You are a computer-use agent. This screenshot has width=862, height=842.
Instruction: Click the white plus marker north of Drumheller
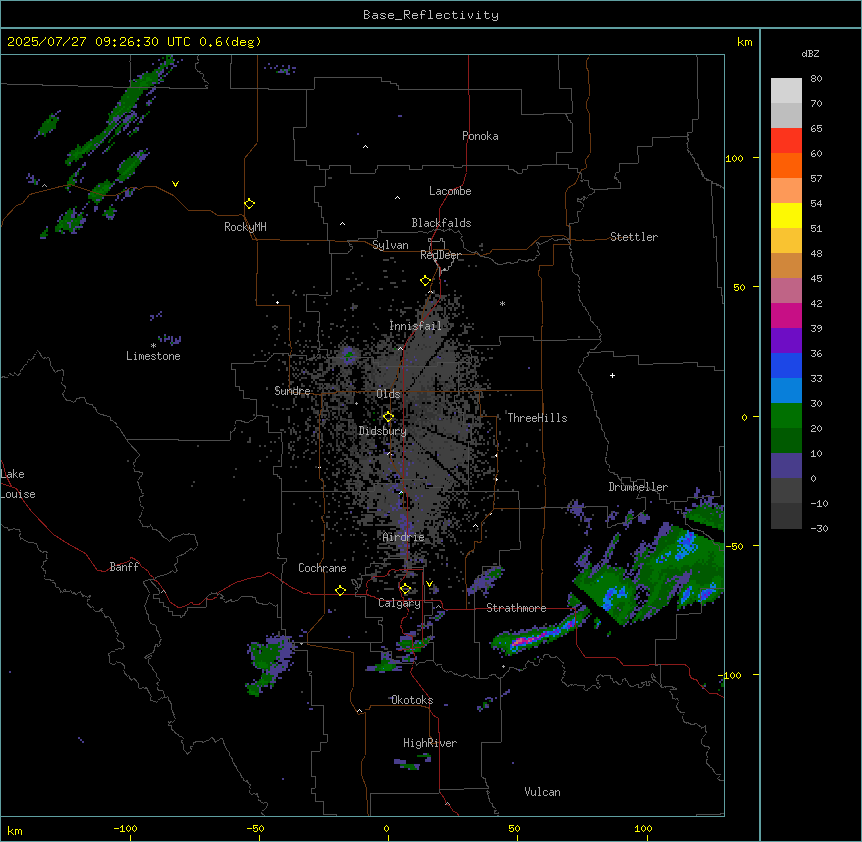point(612,375)
